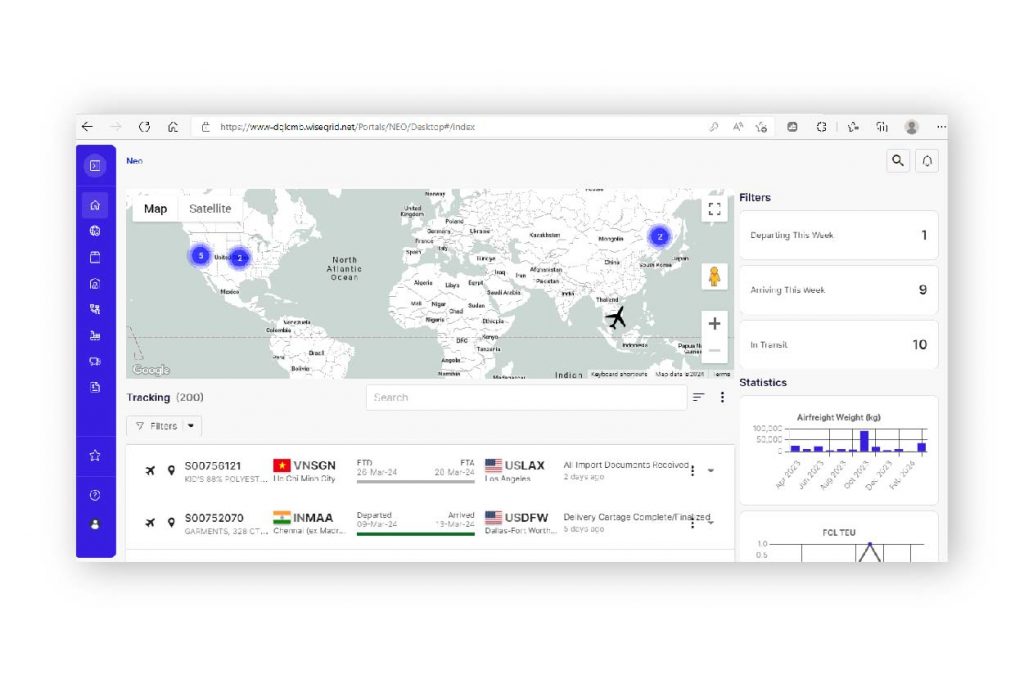Click the magnifier search icon at top right
Viewport: 1024px width, 683px height.
tap(898, 161)
